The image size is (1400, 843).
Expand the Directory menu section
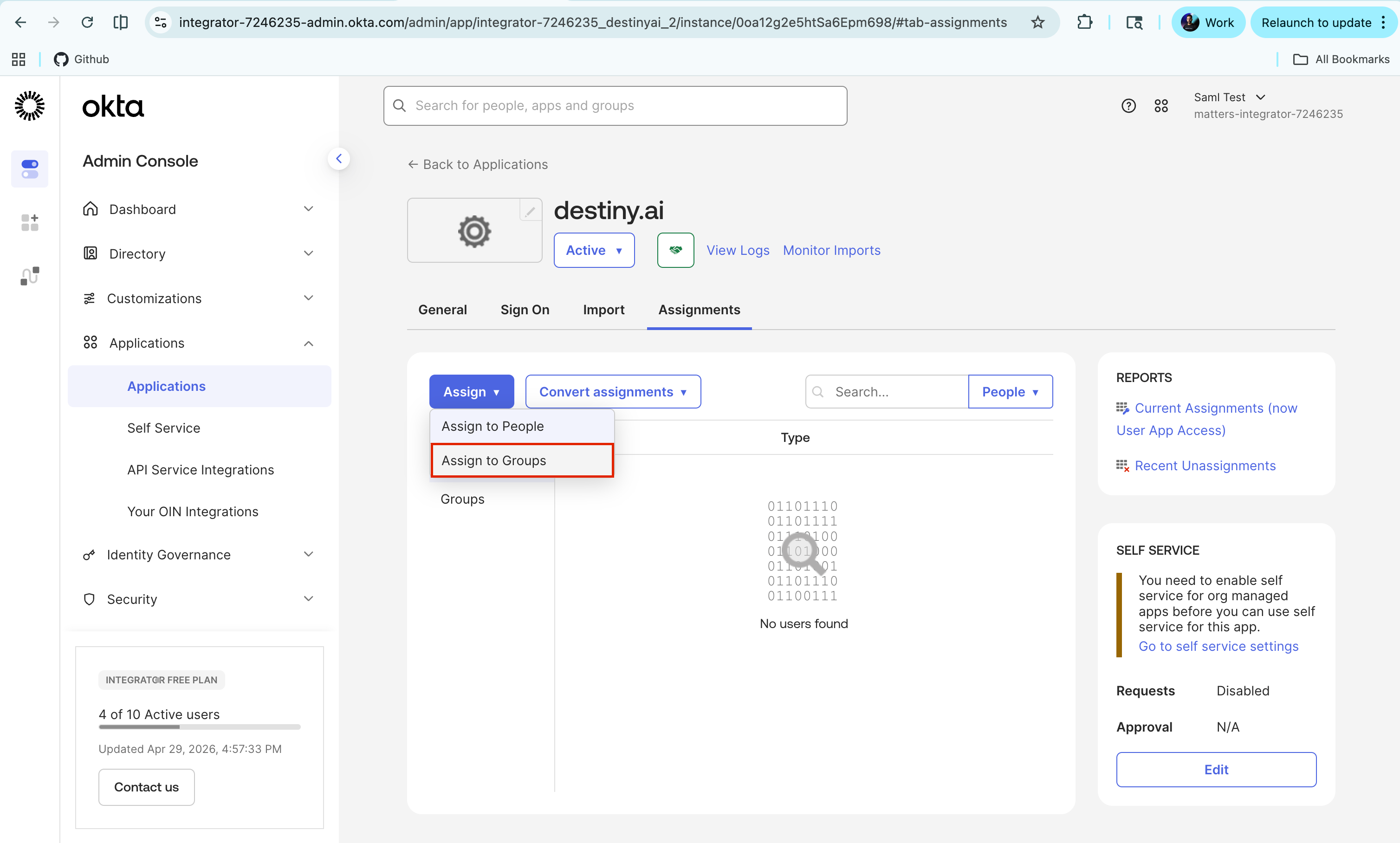(x=198, y=253)
